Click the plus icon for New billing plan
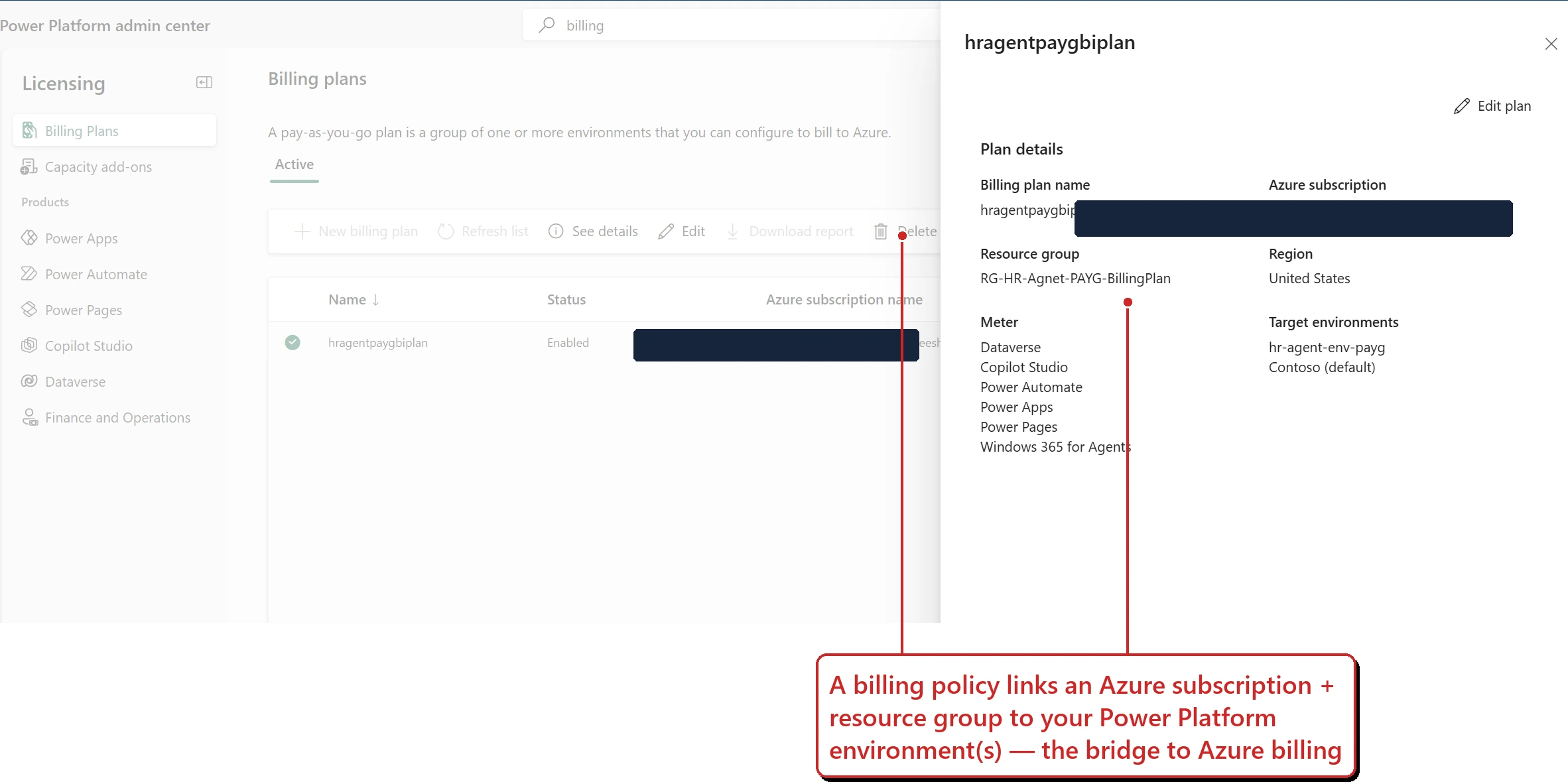Viewport: 1568px width, 782px height. pos(302,231)
